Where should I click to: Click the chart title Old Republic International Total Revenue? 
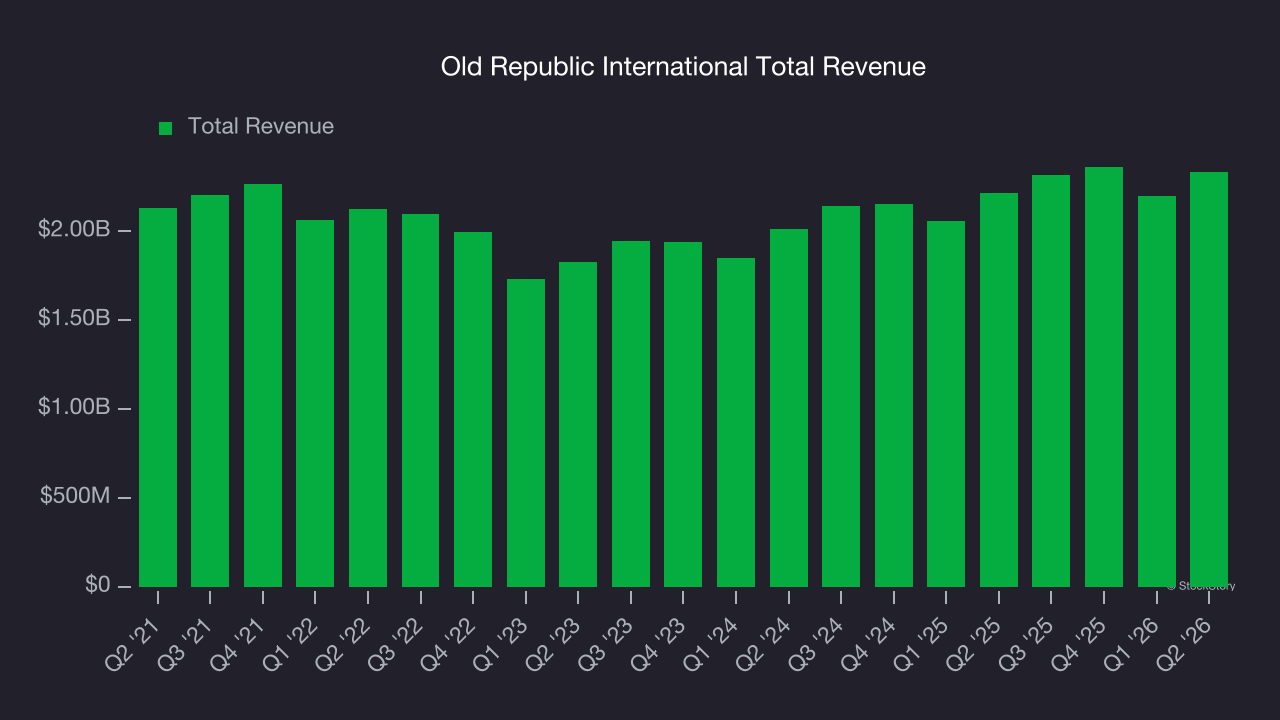(x=683, y=67)
